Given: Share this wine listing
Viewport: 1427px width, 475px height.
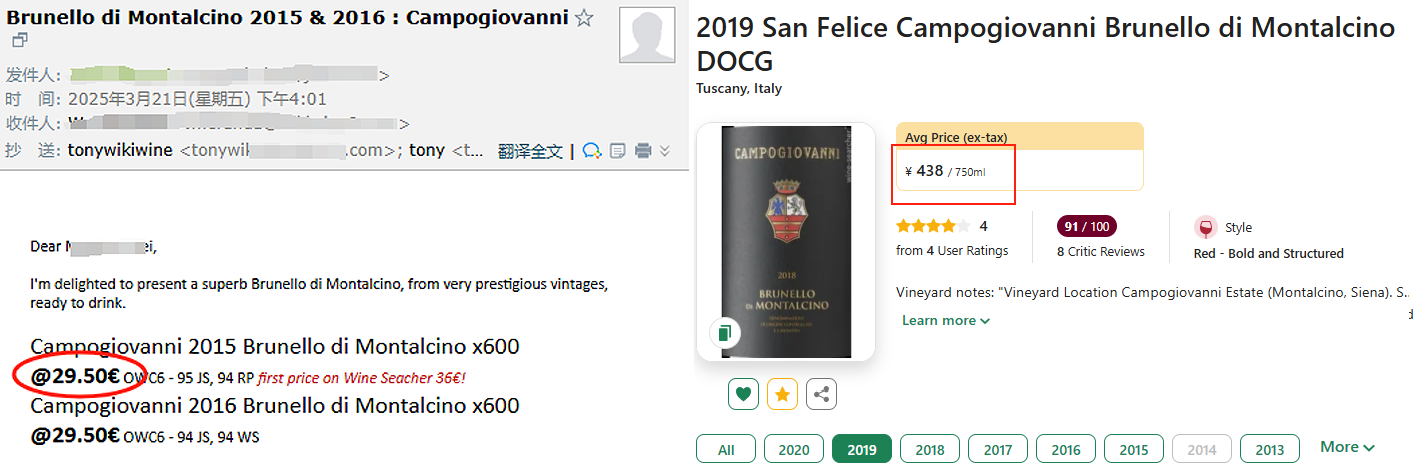Looking at the screenshot, I should tap(822, 394).
